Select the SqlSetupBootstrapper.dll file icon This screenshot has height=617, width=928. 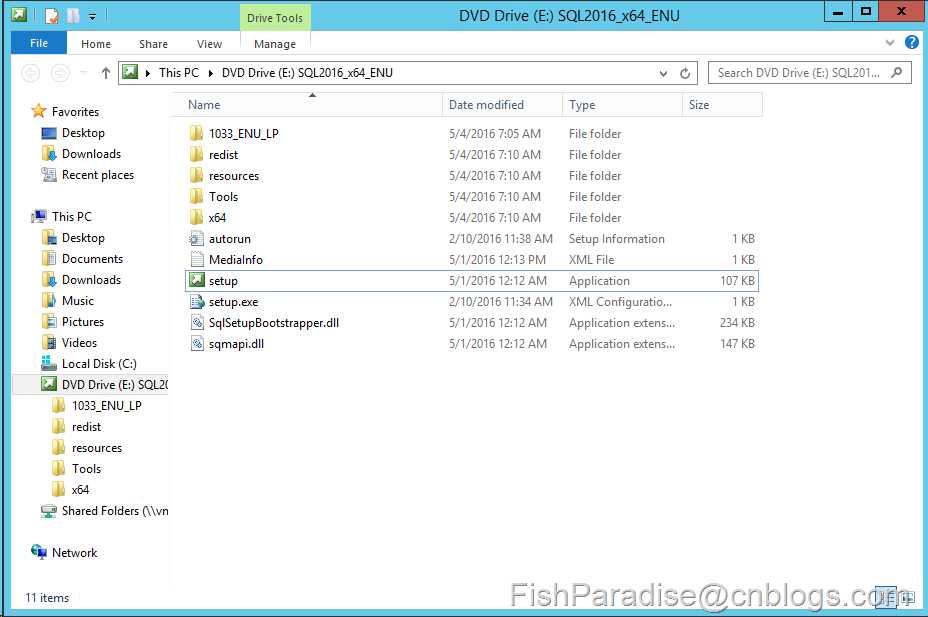(x=196, y=322)
